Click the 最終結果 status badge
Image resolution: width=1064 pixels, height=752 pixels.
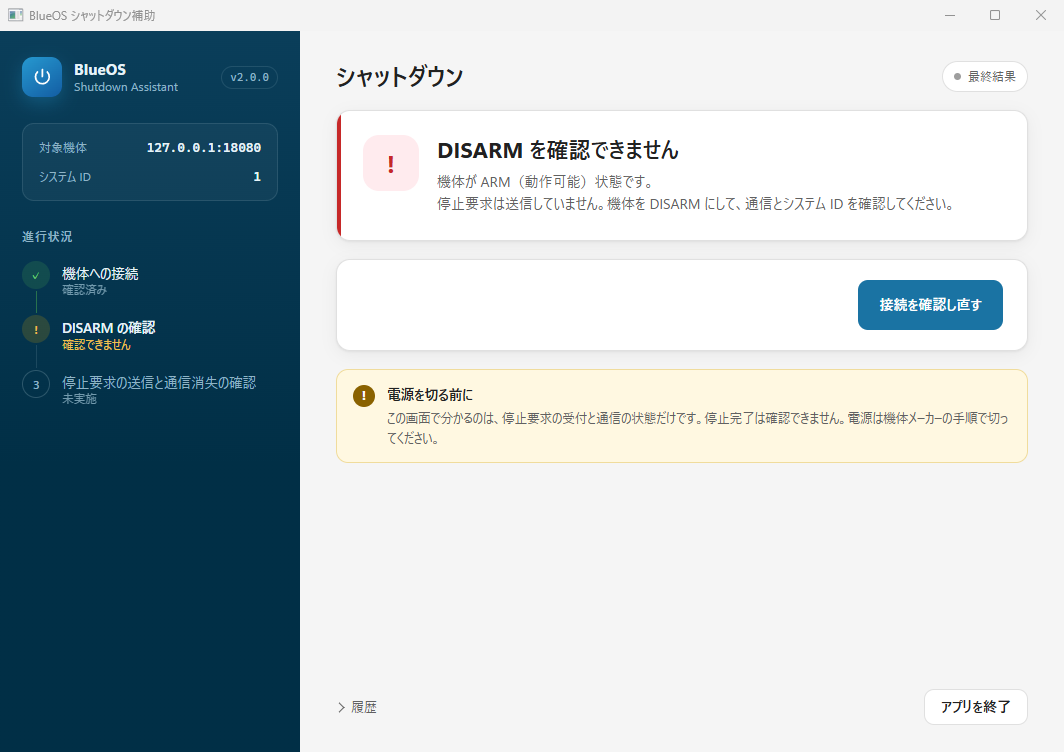[x=985, y=77]
